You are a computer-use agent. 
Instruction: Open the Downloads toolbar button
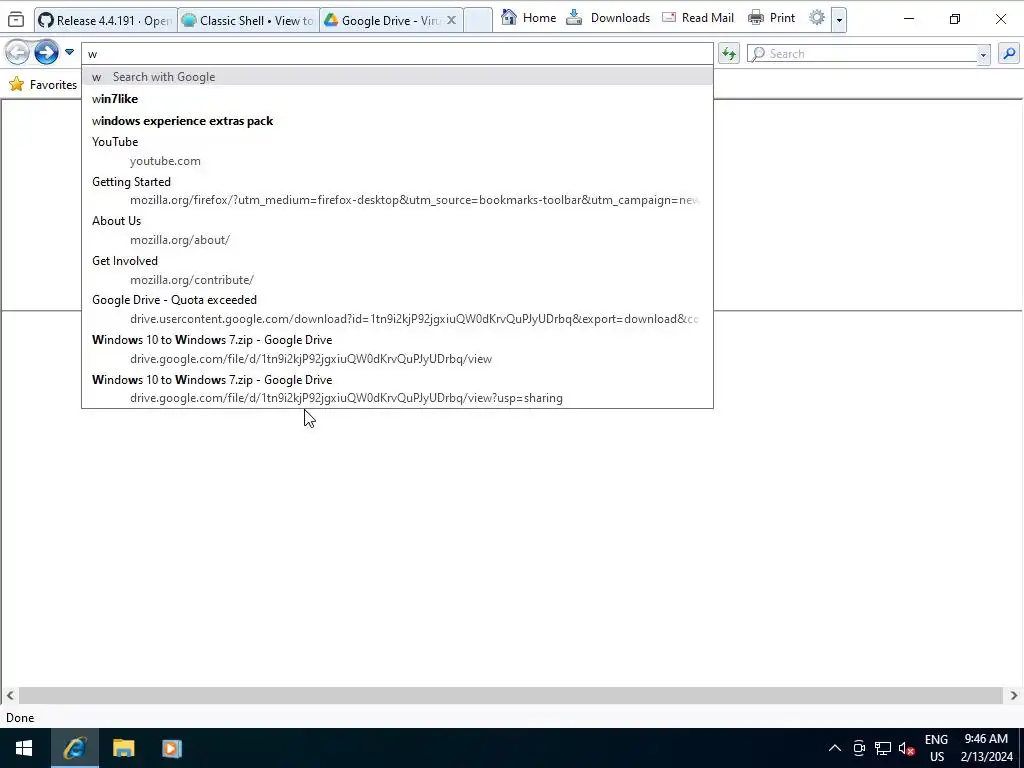point(608,18)
